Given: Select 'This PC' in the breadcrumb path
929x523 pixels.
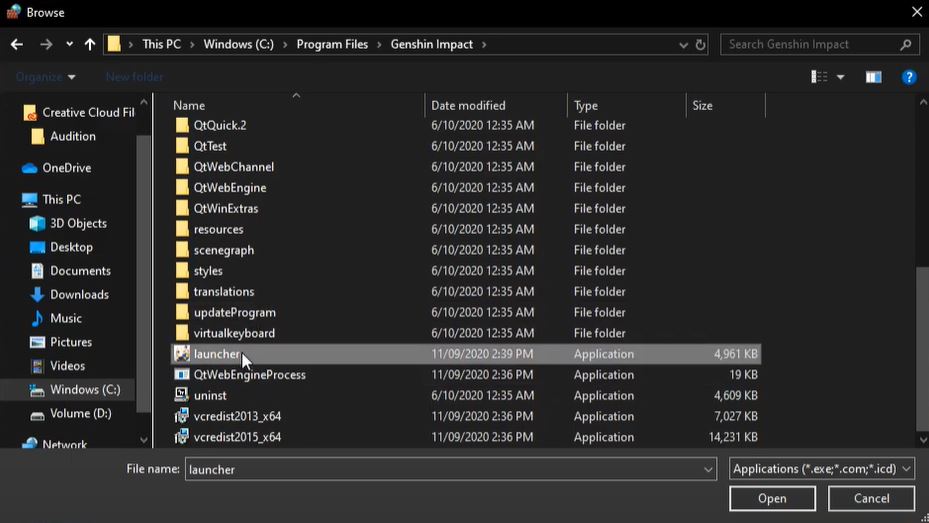Looking at the screenshot, I should tap(161, 44).
